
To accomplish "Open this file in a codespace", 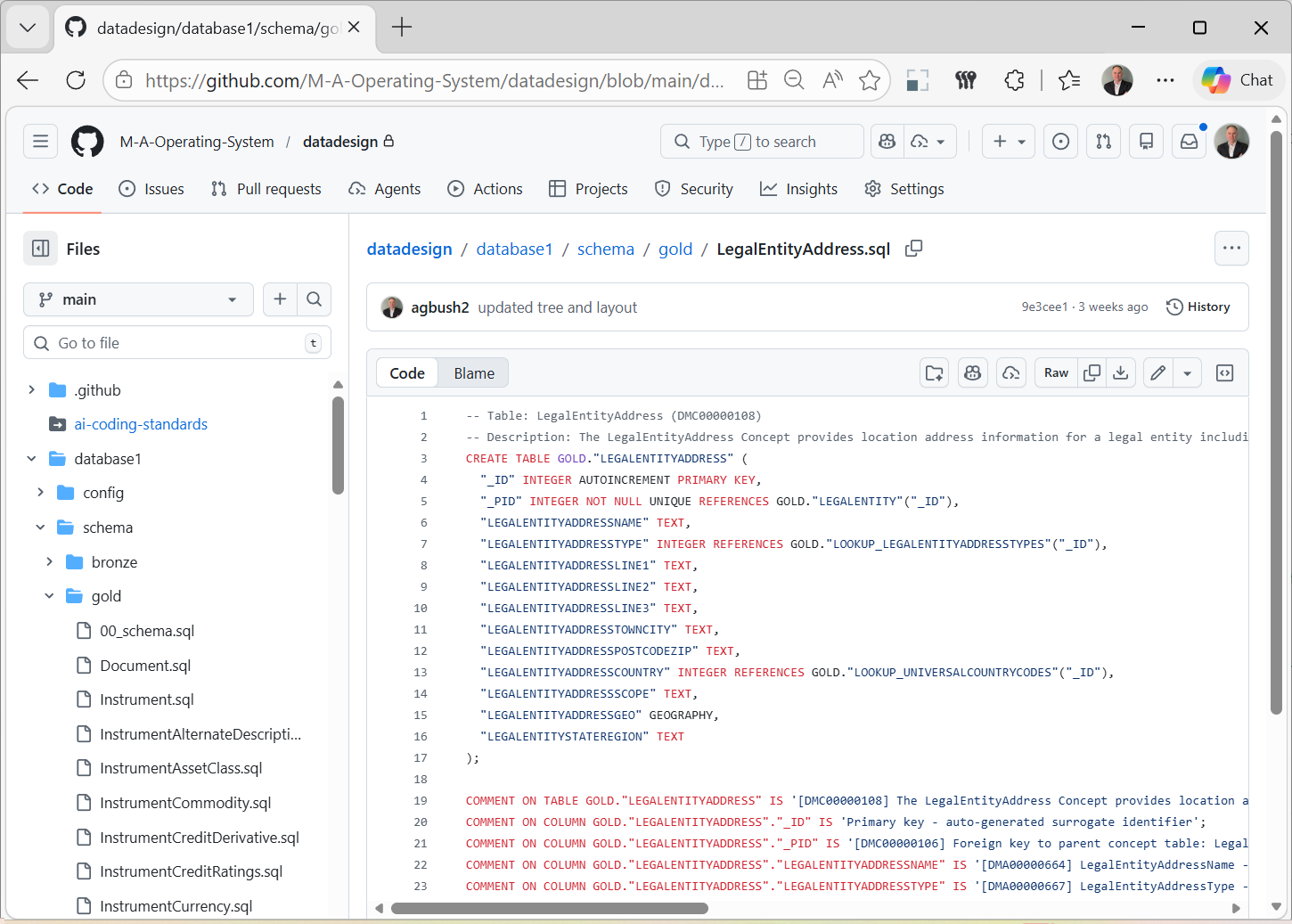I will pyautogui.click(x=1011, y=372).
